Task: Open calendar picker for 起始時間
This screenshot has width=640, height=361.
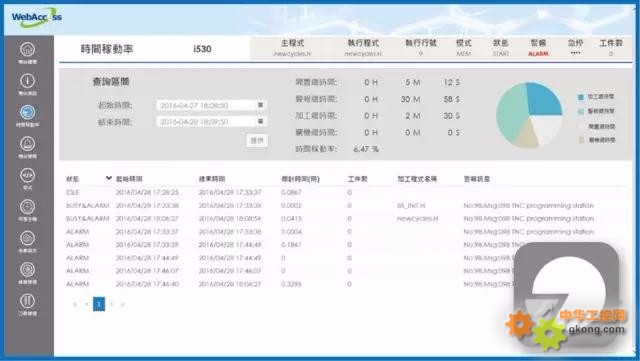Action: point(260,105)
